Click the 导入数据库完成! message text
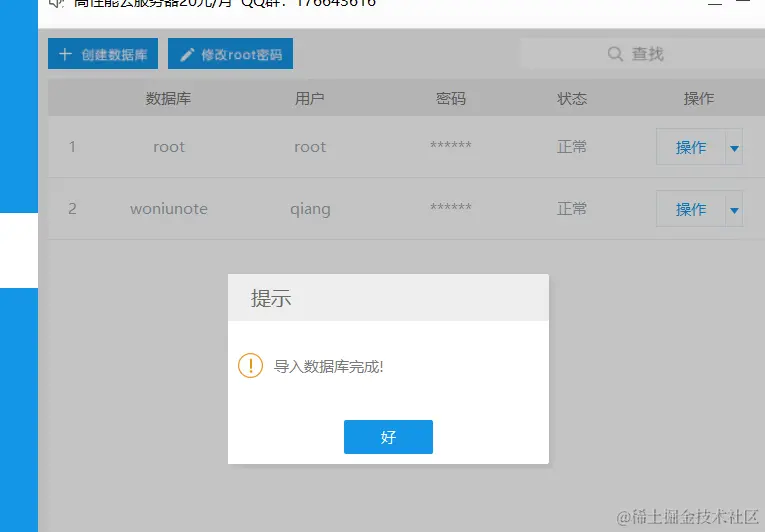This screenshot has width=765, height=532. click(328, 367)
